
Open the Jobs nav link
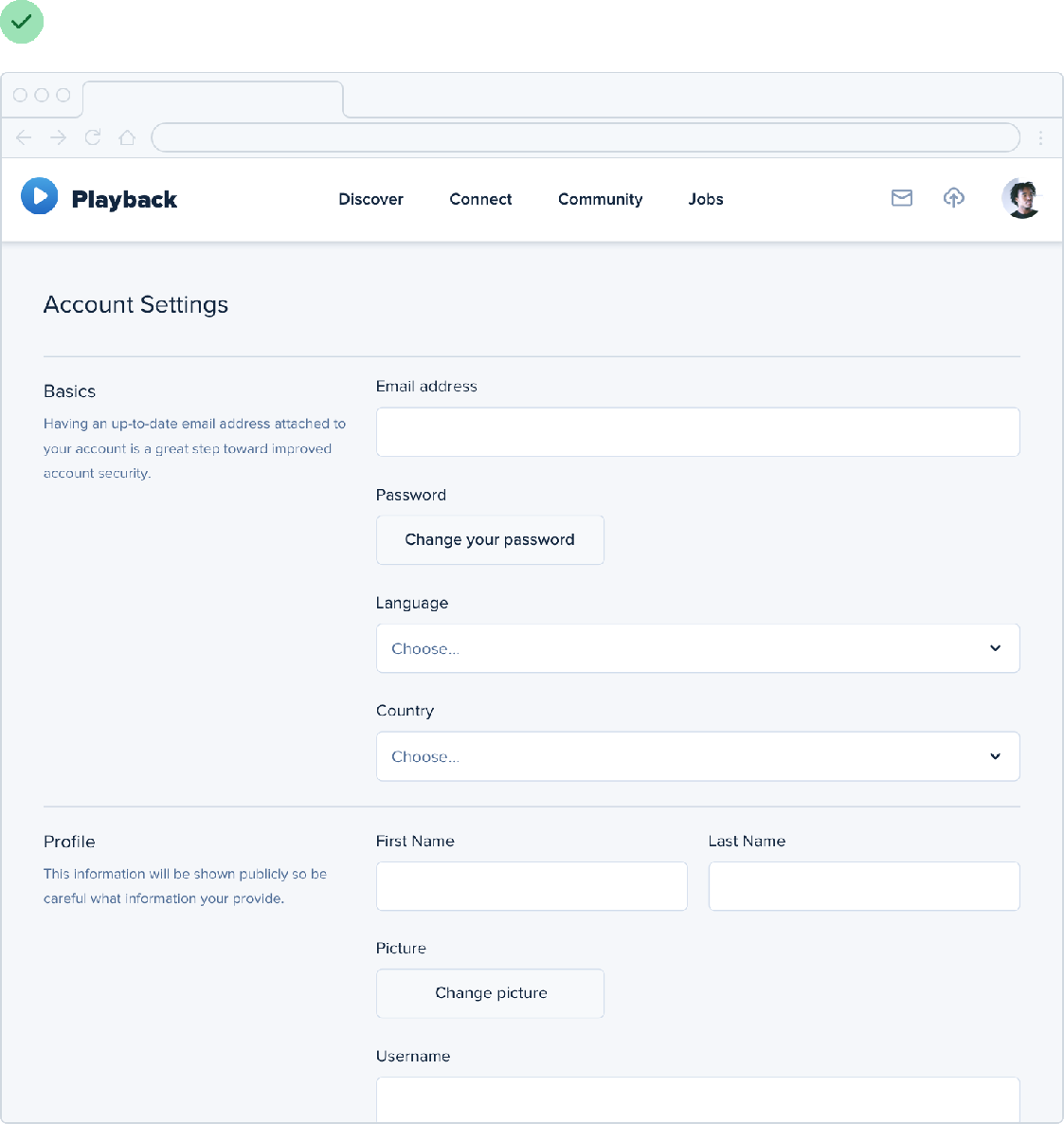(x=706, y=199)
